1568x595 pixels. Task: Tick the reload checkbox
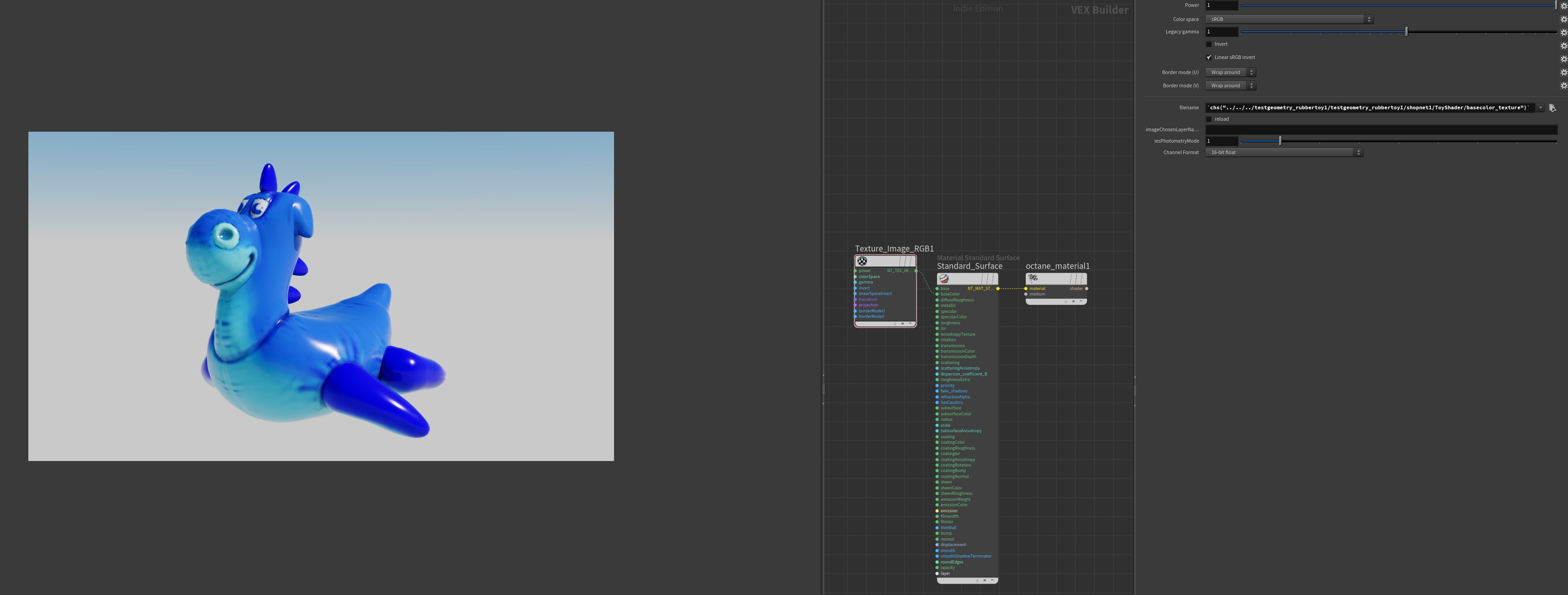point(1209,119)
